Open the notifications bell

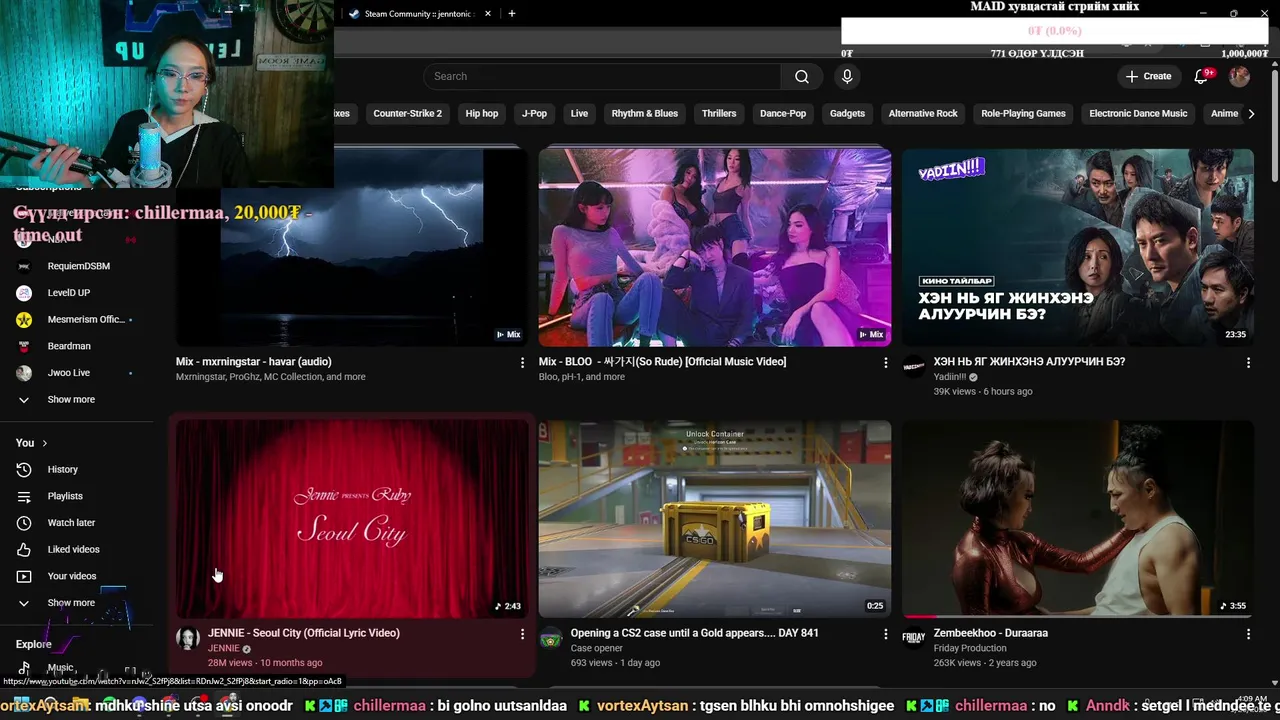pos(1203,76)
